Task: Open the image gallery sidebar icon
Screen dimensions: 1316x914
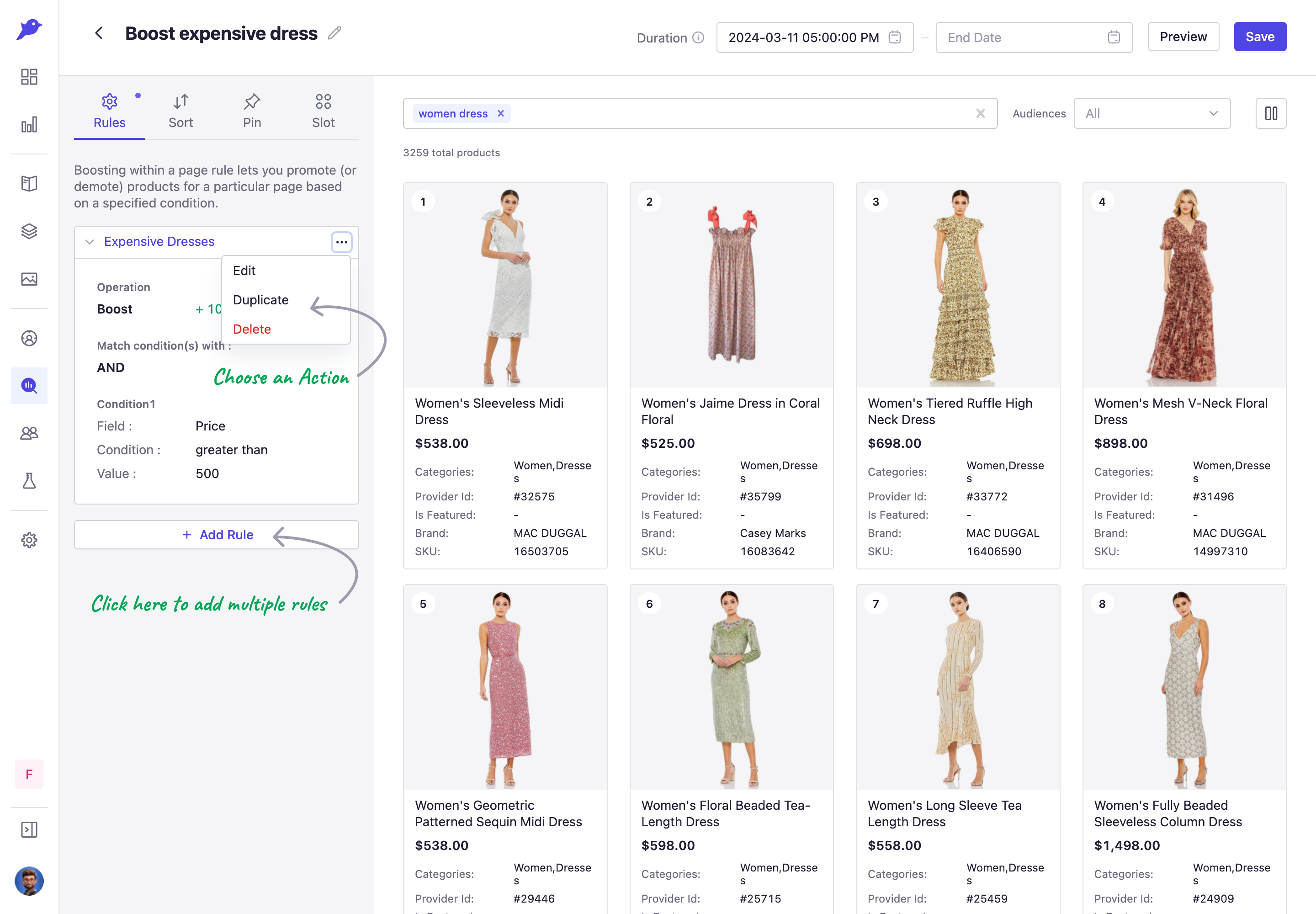Action: [29, 279]
